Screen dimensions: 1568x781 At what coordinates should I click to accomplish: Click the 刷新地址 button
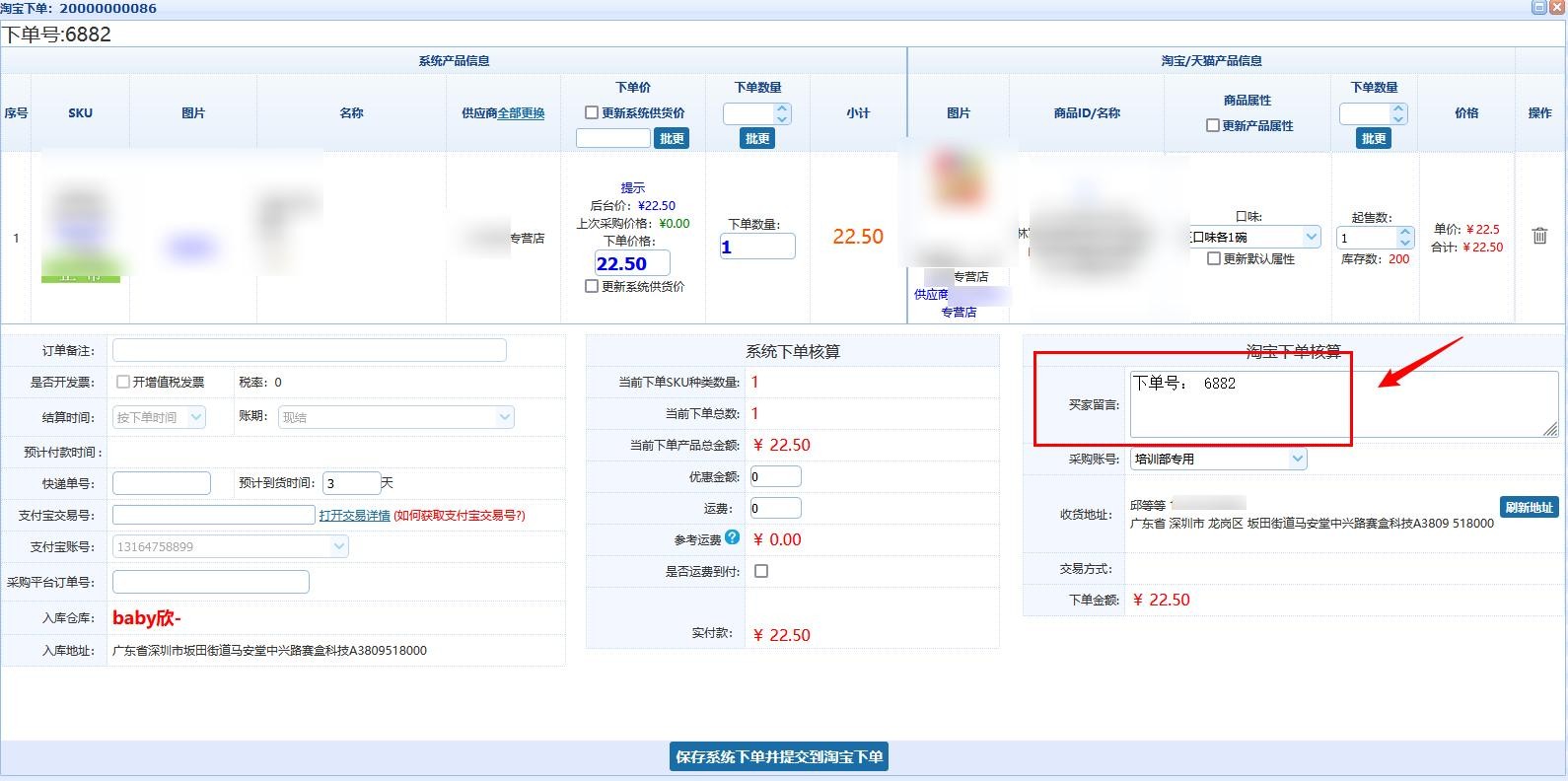(1529, 507)
